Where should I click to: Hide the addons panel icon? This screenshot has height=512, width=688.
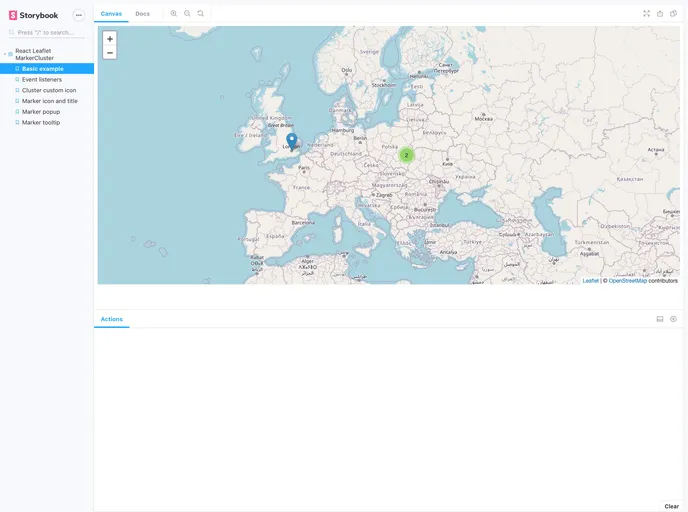click(x=674, y=319)
